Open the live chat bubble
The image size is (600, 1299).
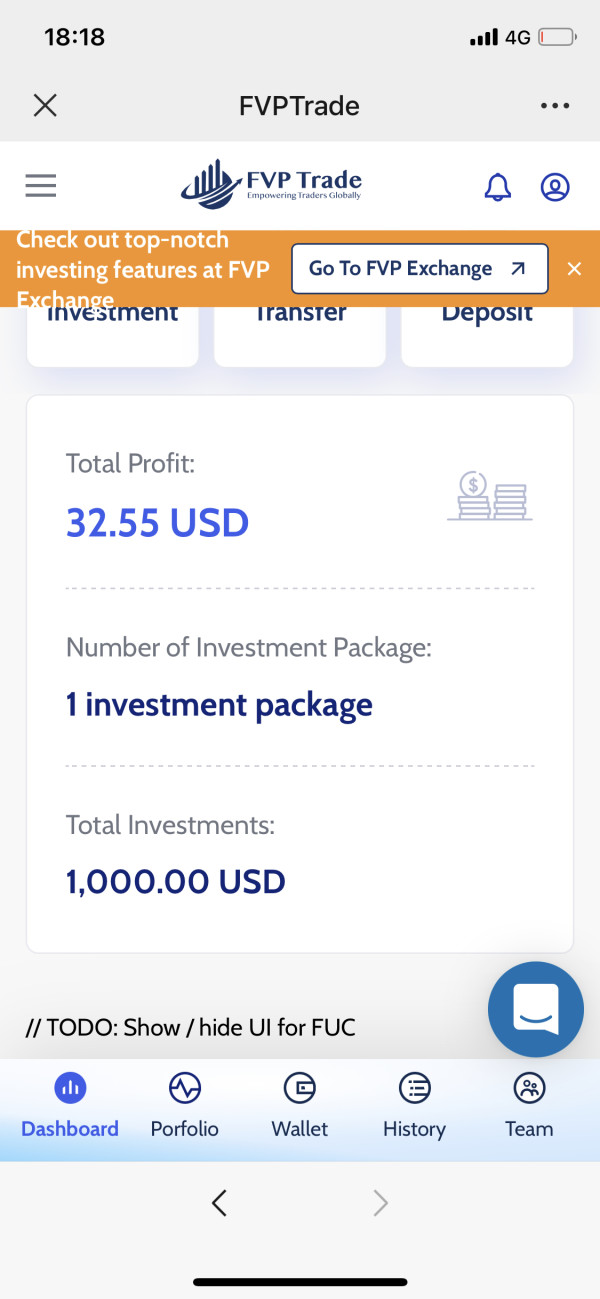coord(536,1010)
